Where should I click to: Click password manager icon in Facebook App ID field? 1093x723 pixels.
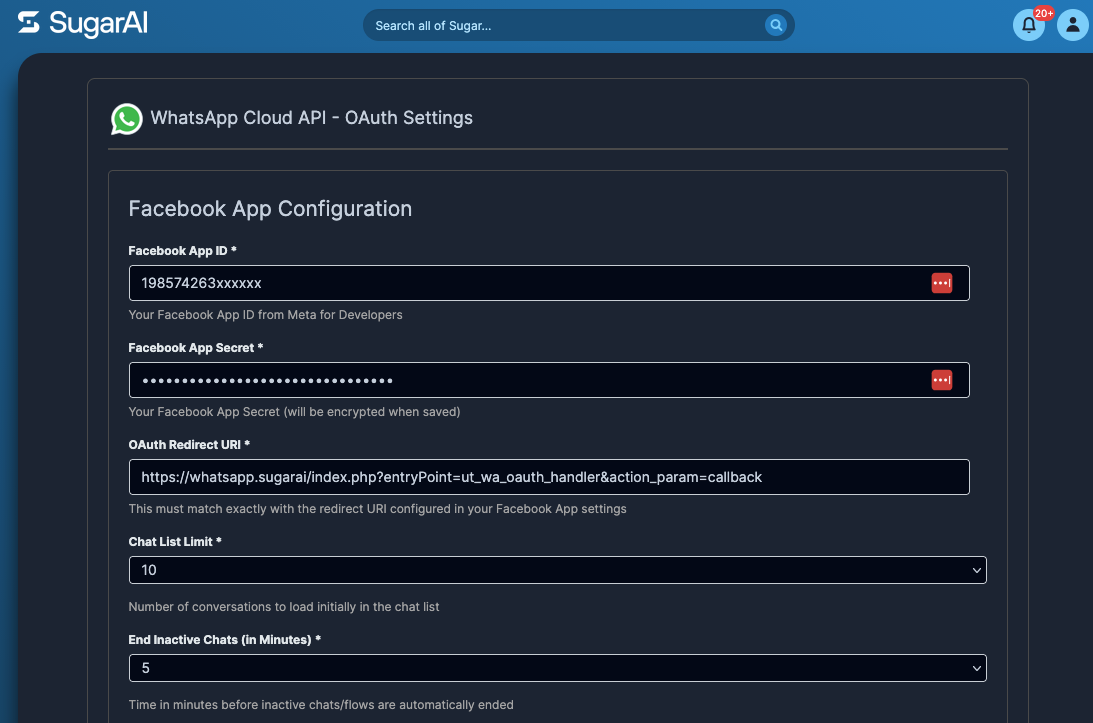(942, 283)
